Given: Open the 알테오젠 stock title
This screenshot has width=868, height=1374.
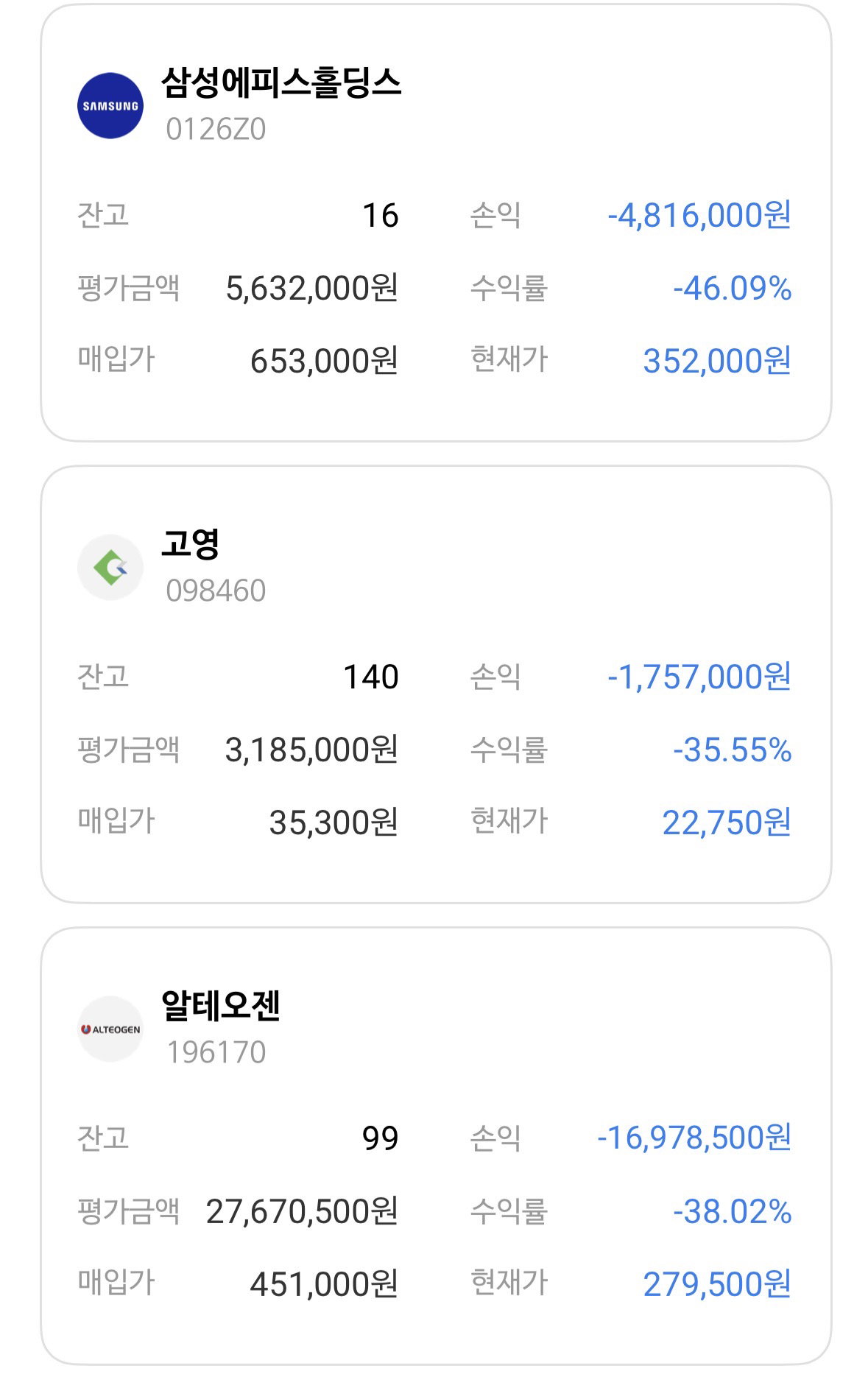Looking at the screenshot, I should pos(221,1006).
